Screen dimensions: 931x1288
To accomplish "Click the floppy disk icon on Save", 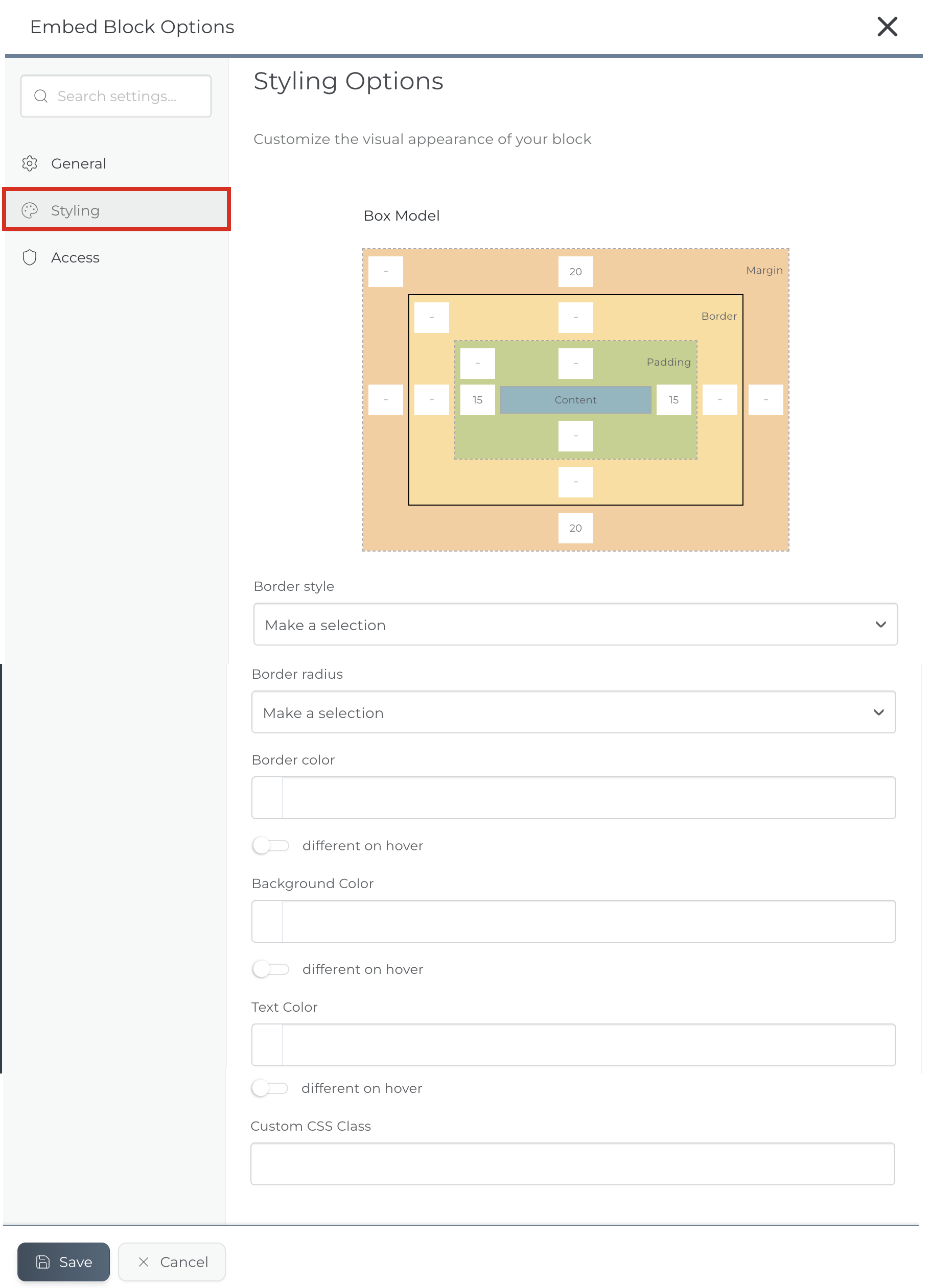I will click(43, 1262).
